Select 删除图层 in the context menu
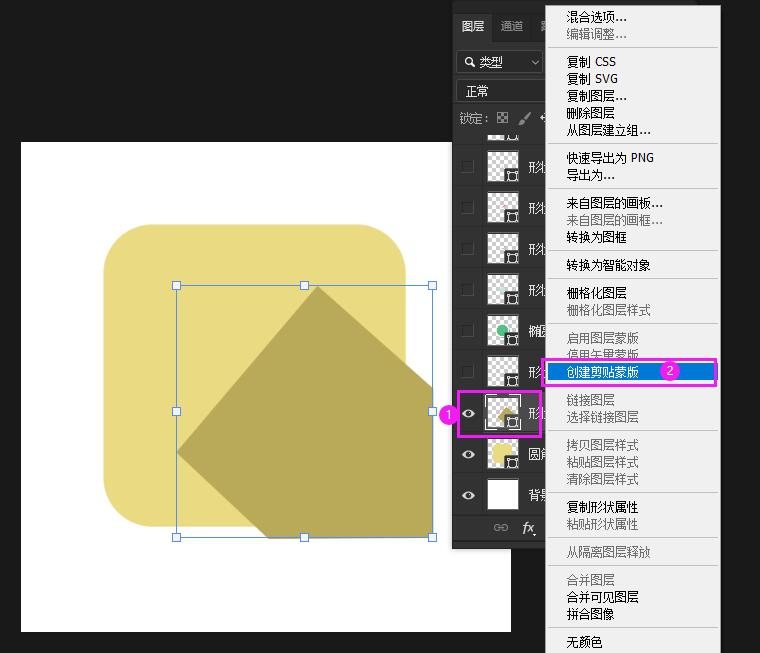The height and width of the screenshot is (653, 760). [x=590, y=113]
